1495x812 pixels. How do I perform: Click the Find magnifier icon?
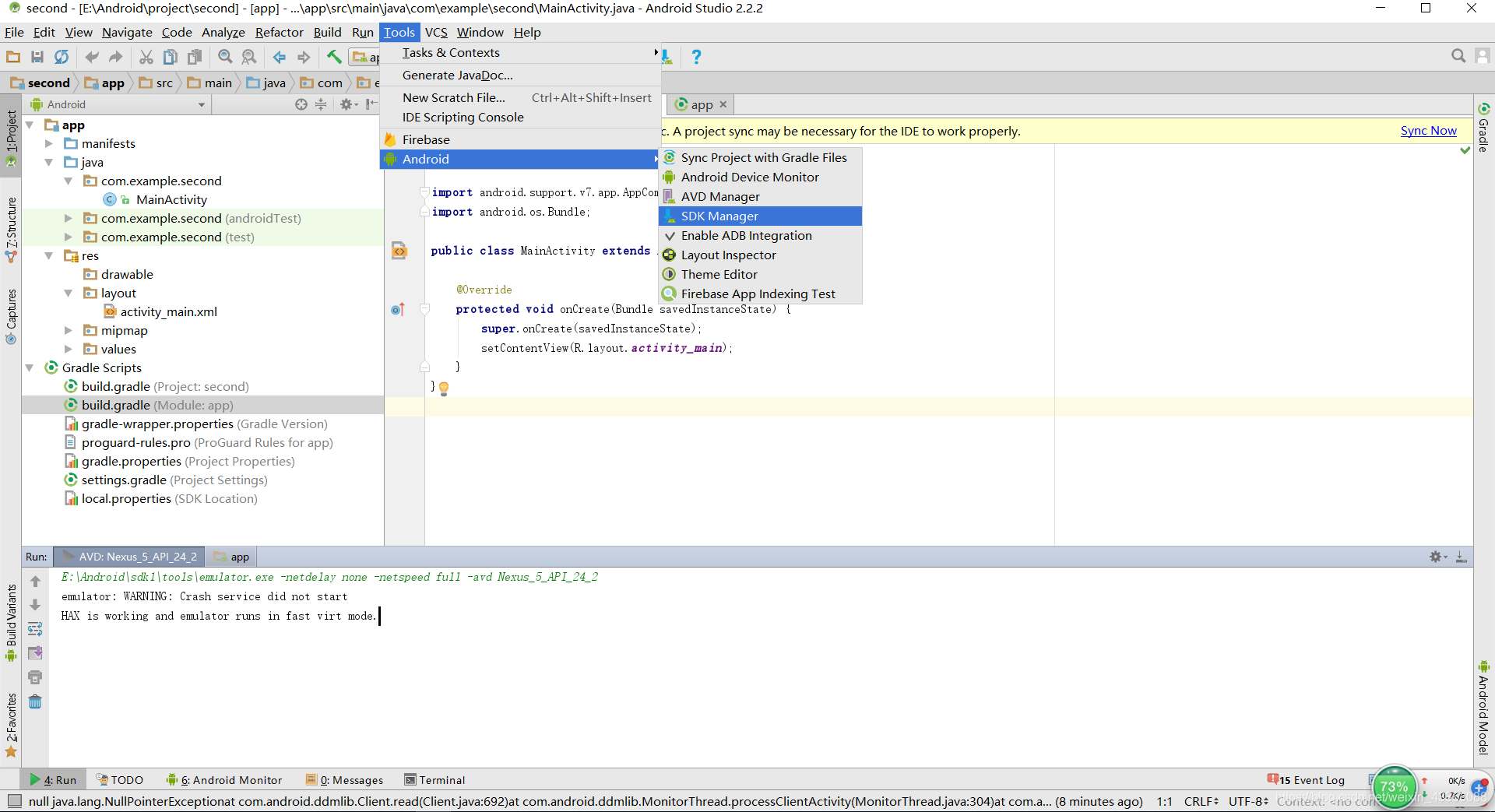(x=225, y=57)
